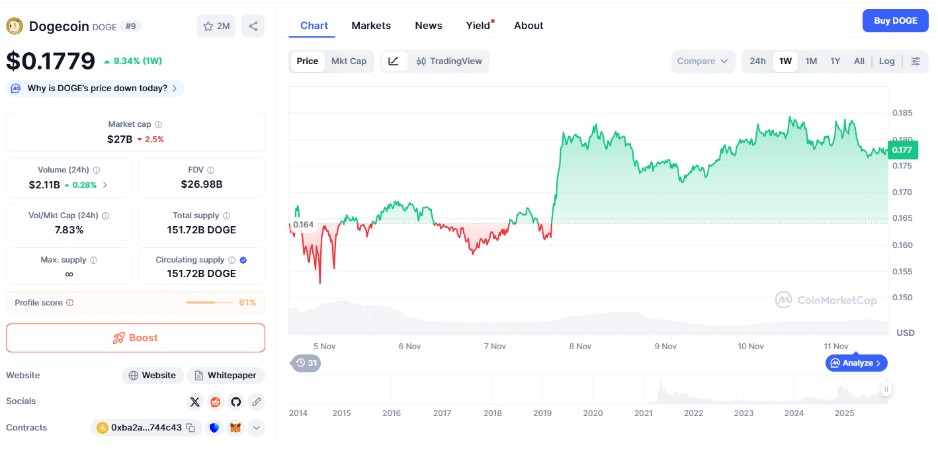938x451 pixels.
Task: Open chart settings icon beside Log
Action: [x=915, y=61]
